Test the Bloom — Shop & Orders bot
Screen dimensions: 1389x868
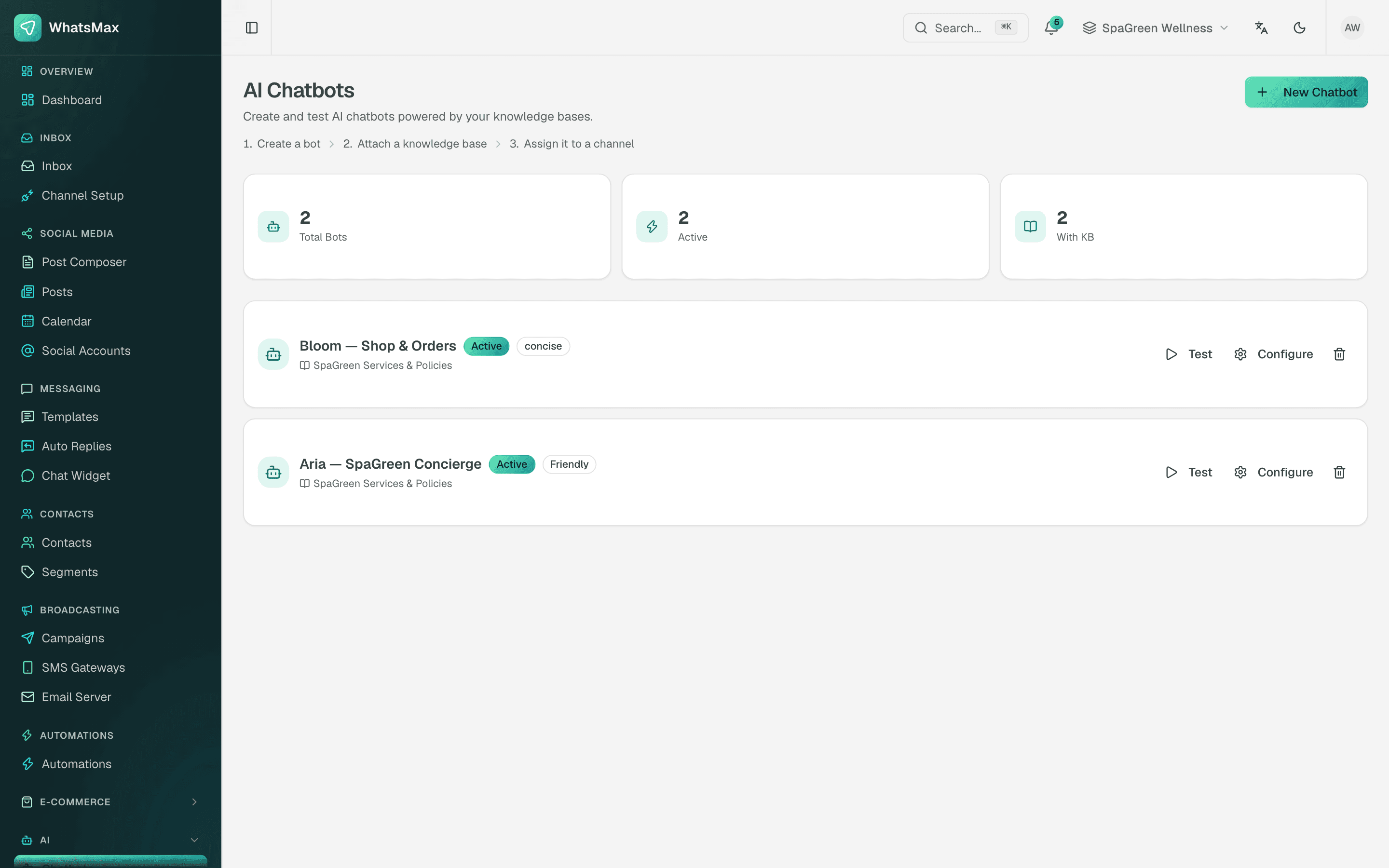point(1189,354)
